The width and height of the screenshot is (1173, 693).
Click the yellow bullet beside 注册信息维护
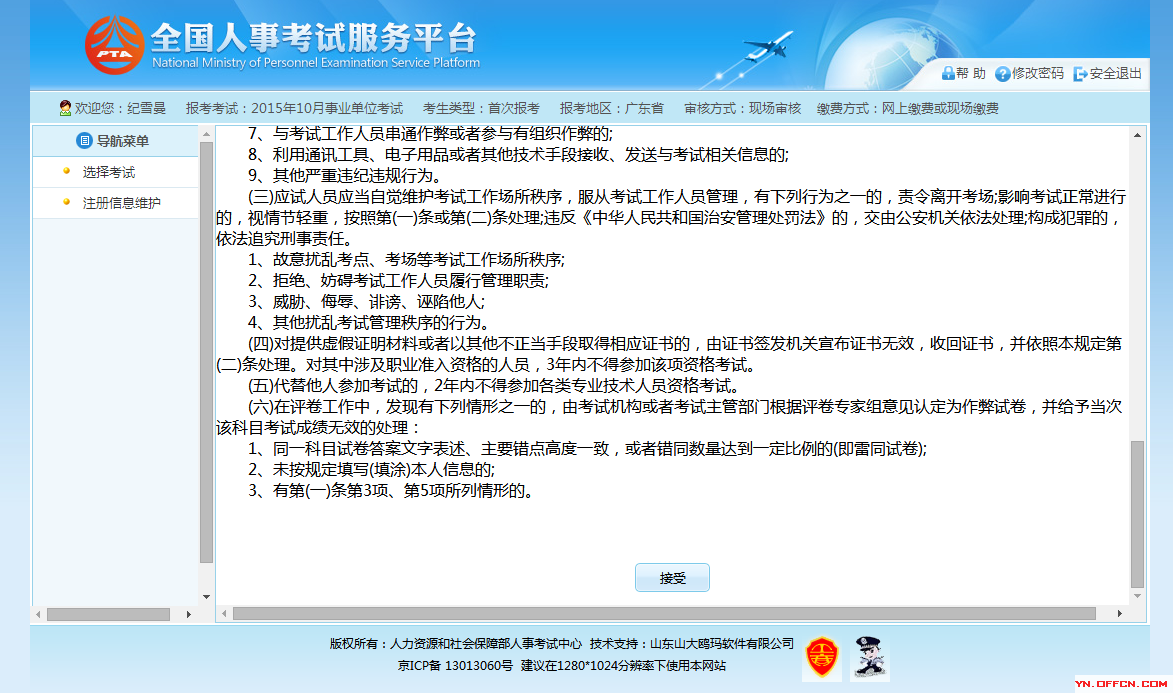click(x=67, y=202)
